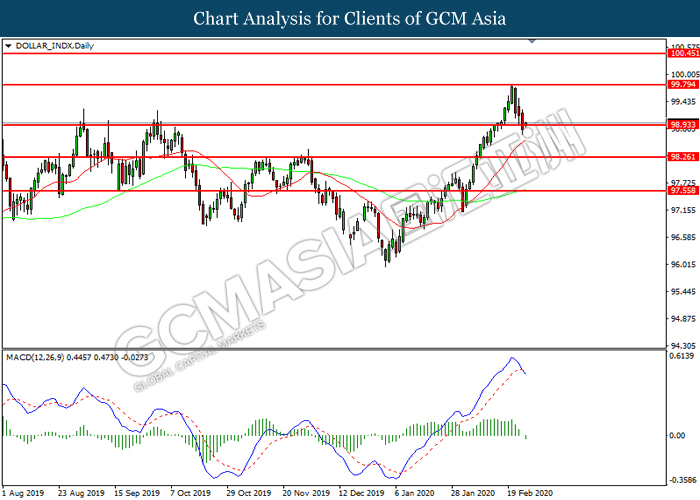Click the 15 Sep 2019 date label
This screenshot has height=500, width=700.
point(137,493)
